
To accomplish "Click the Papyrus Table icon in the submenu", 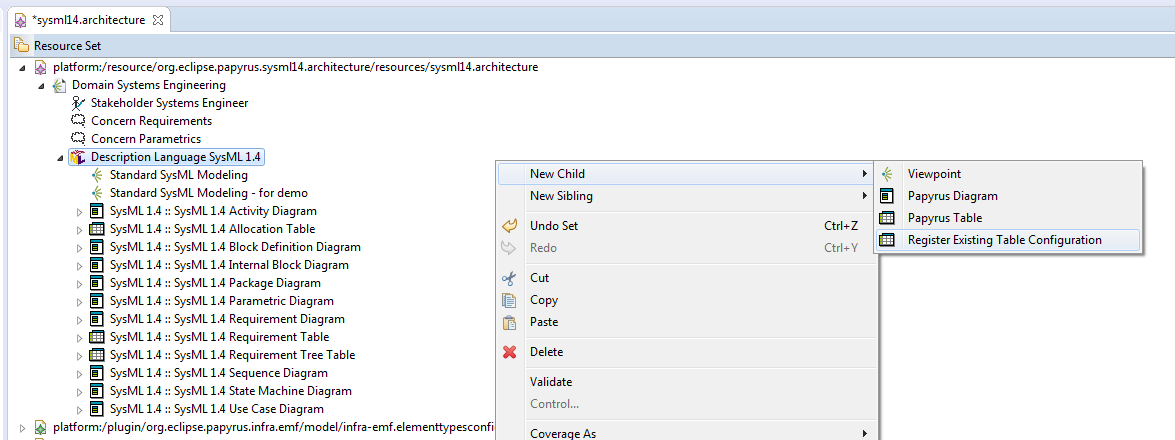I will (x=887, y=218).
